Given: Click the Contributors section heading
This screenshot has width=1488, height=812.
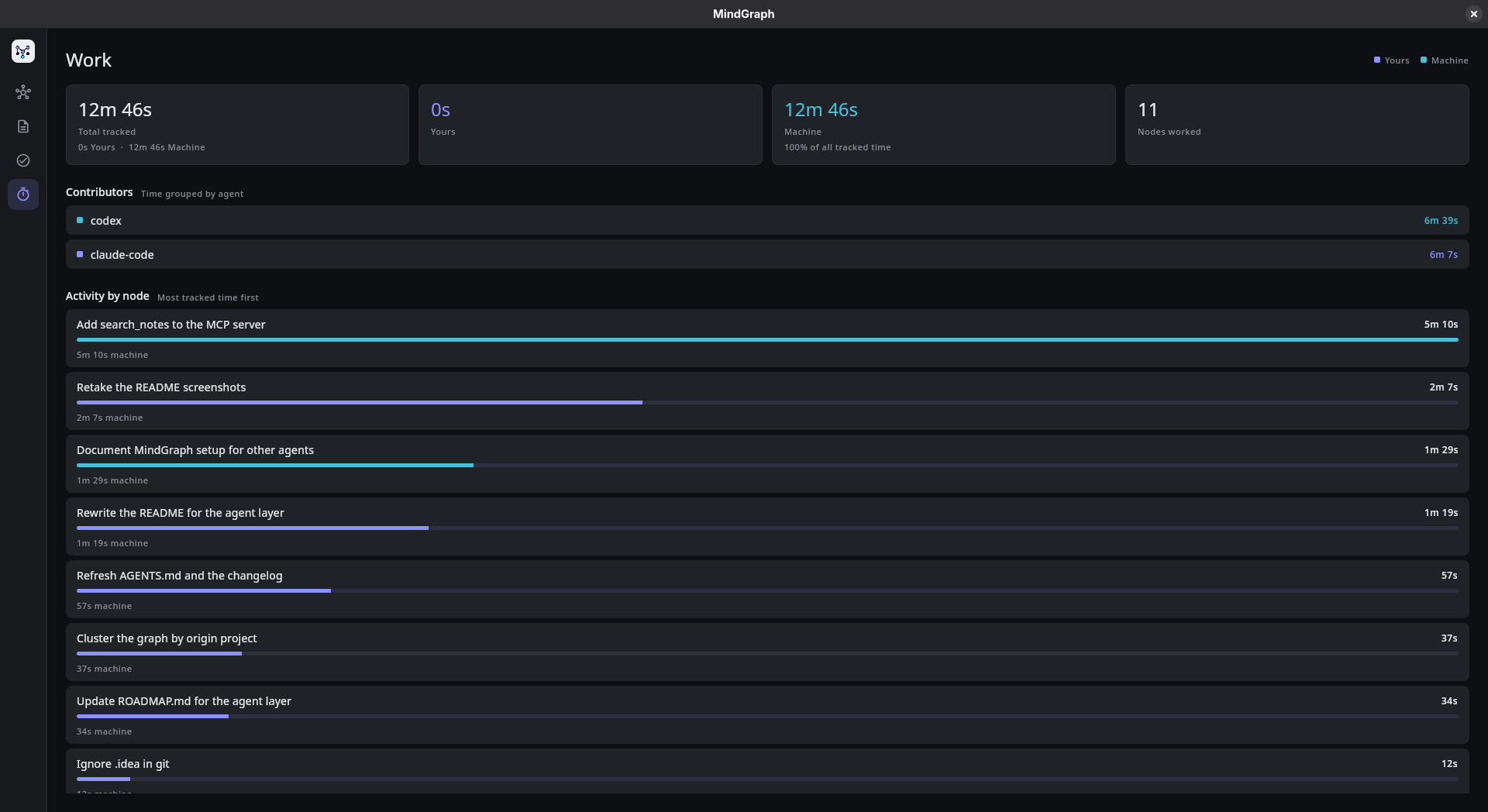Looking at the screenshot, I should coord(99,192).
